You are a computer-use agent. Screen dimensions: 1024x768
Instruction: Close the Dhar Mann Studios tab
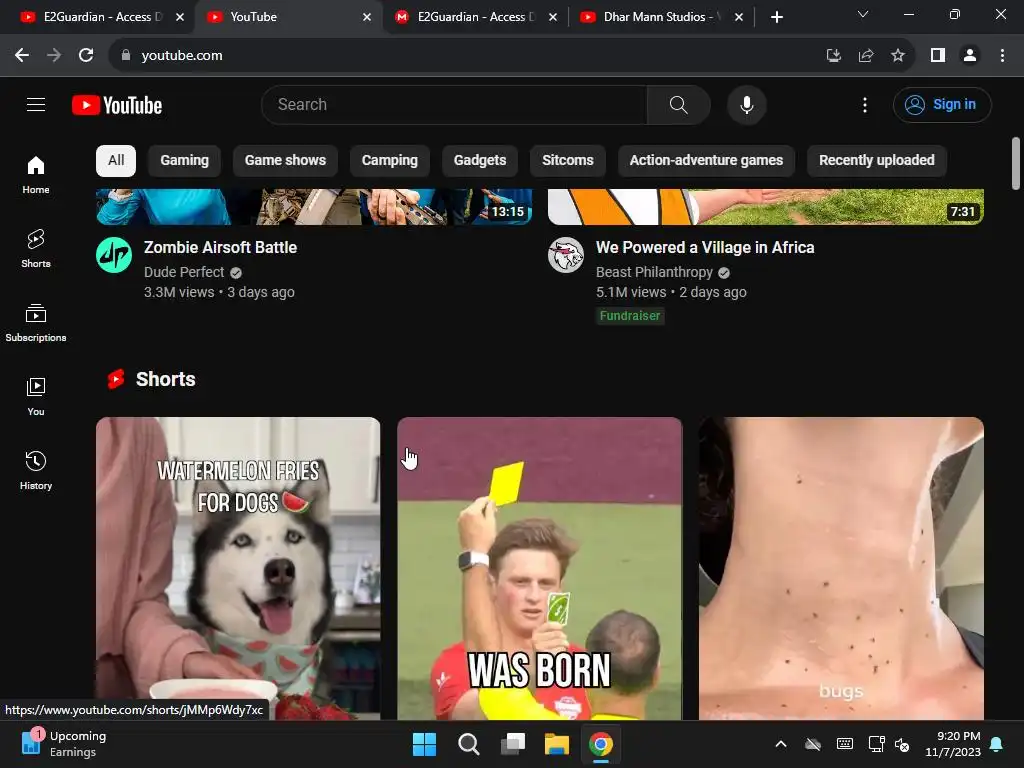[x=739, y=17]
